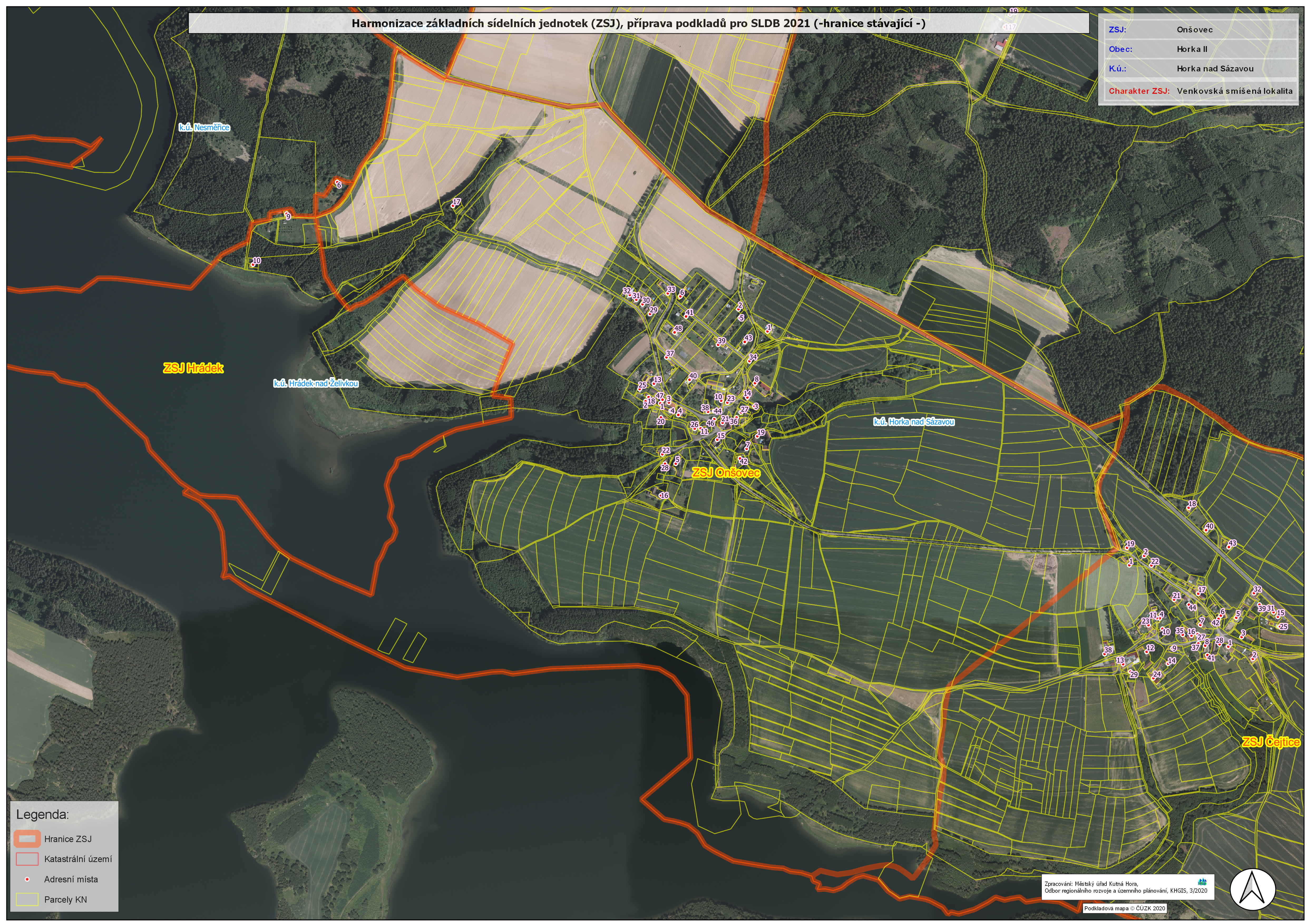Click the k.ú. Hrádek nad Želivkou label
Image resolution: width=1307 pixels, height=924 pixels.
coord(315,384)
